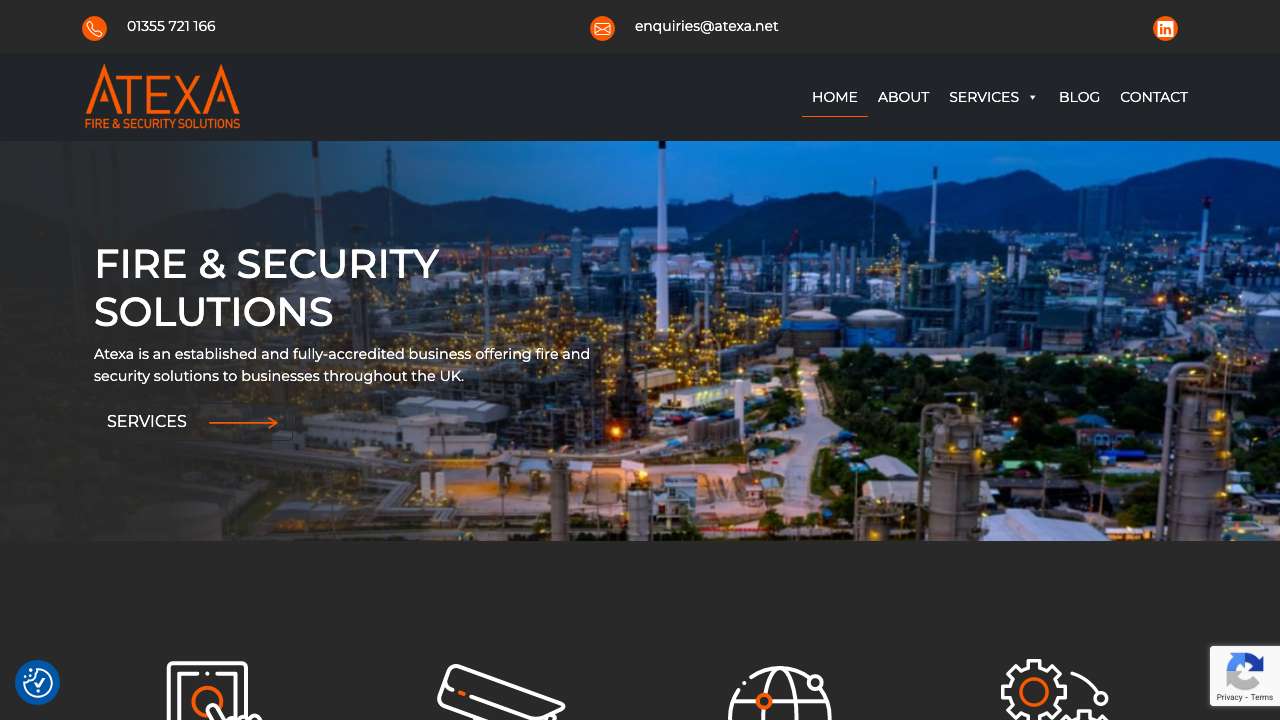Open the Home menu item
Image resolution: width=1280 pixels, height=720 pixels.
click(834, 97)
